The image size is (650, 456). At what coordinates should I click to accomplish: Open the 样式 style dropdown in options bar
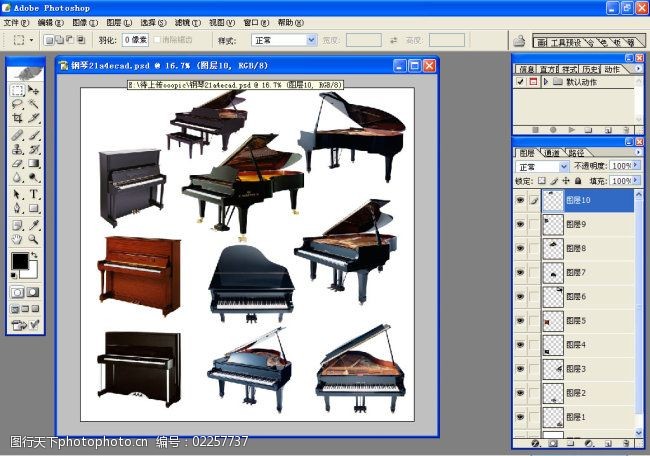(x=281, y=41)
